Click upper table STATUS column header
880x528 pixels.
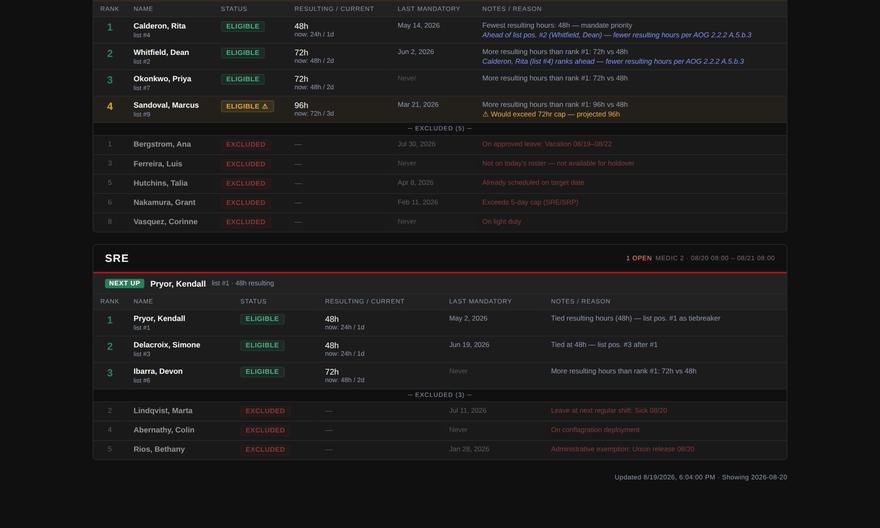(x=233, y=9)
